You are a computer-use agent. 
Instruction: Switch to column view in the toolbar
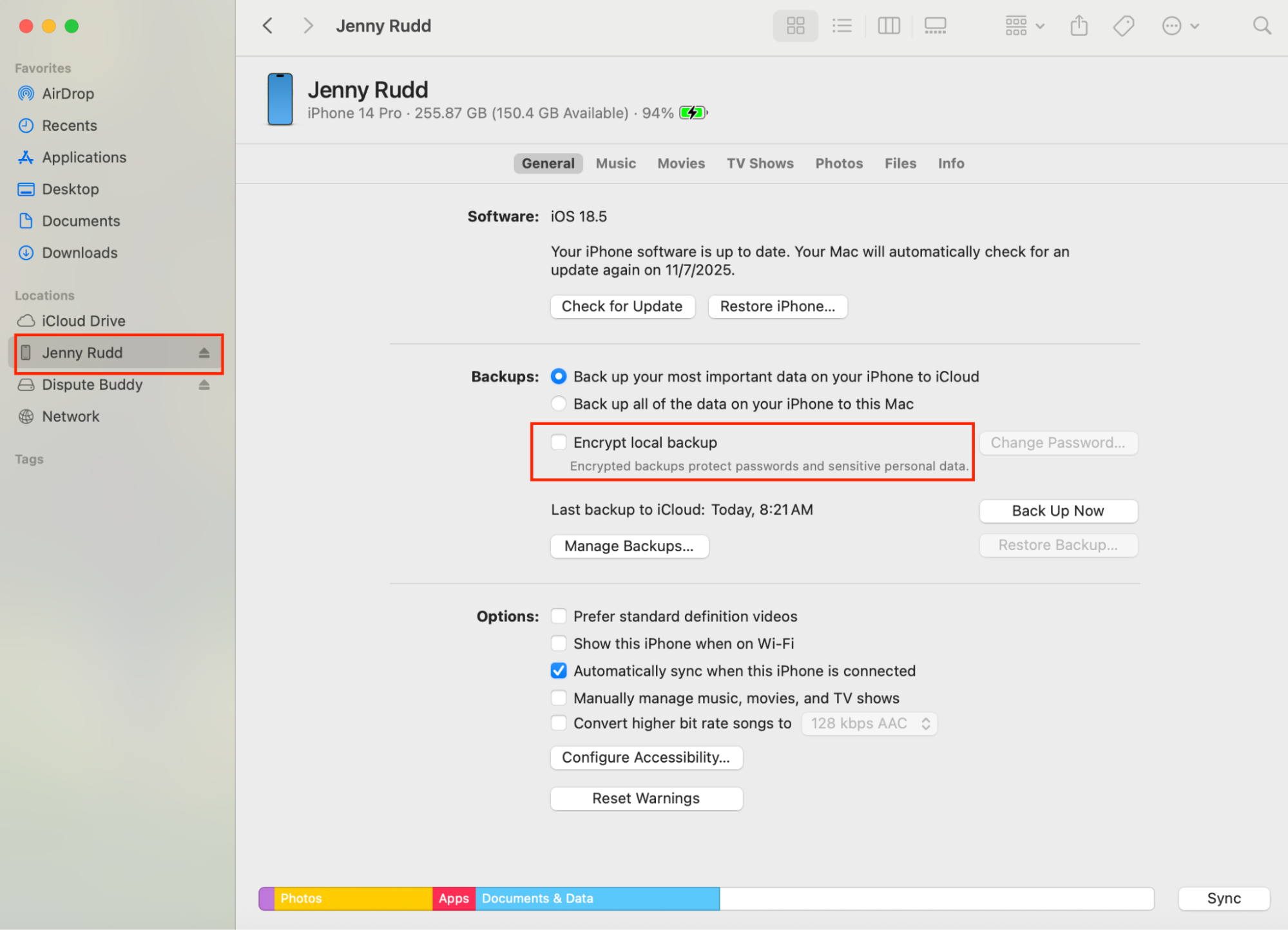tap(889, 25)
